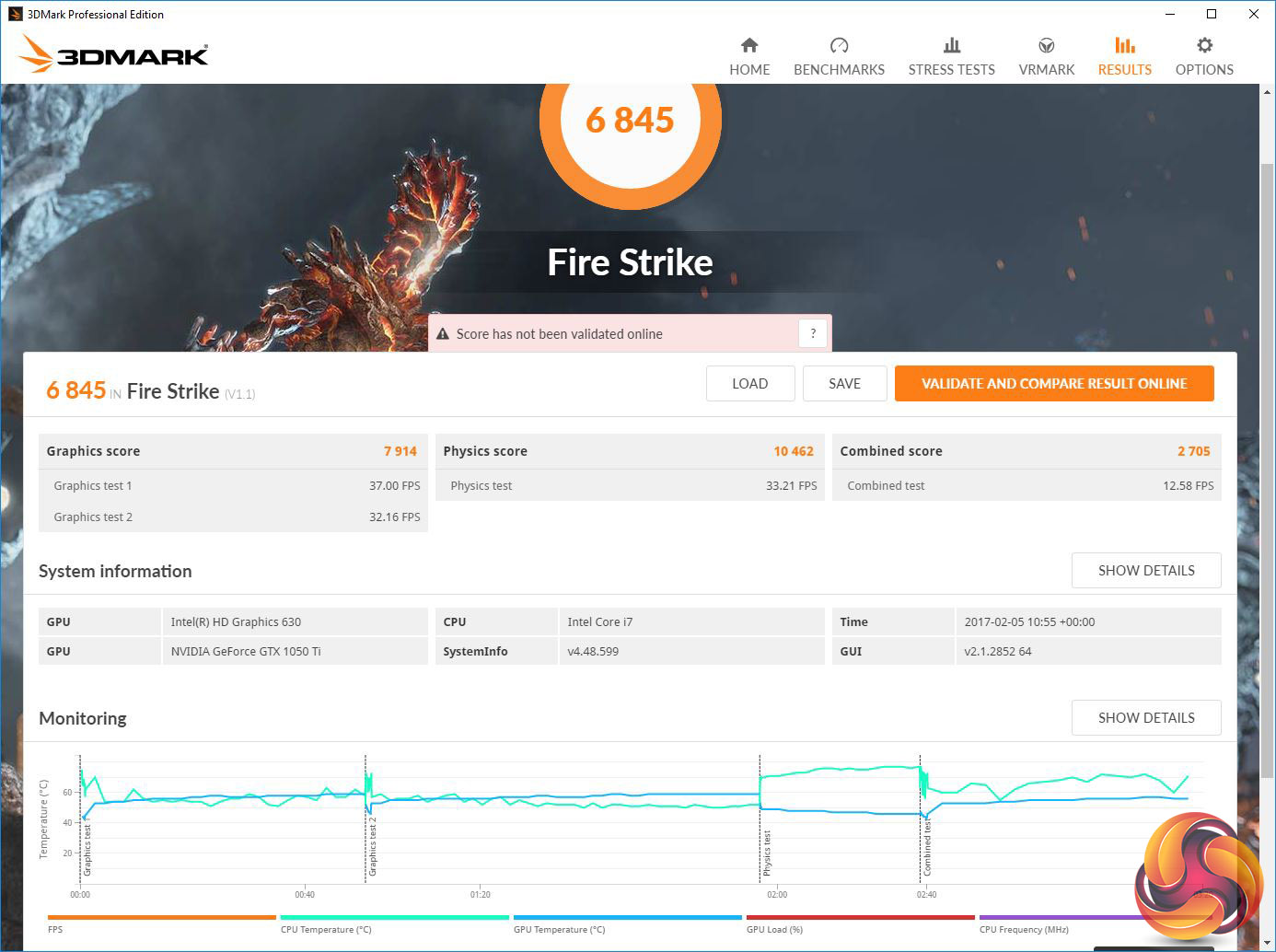Toggle GPU Temperature legend series
The image size is (1276, 952).
click(627, 918)
